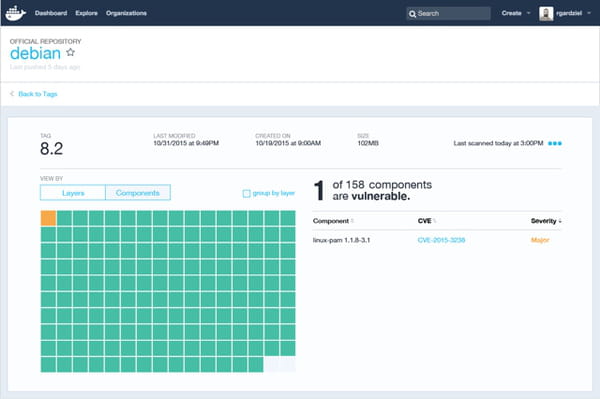This screenshot has width=600, height=399.
Task: Click the Last scanned today at 3:00PM text
Action: (498, 143)
